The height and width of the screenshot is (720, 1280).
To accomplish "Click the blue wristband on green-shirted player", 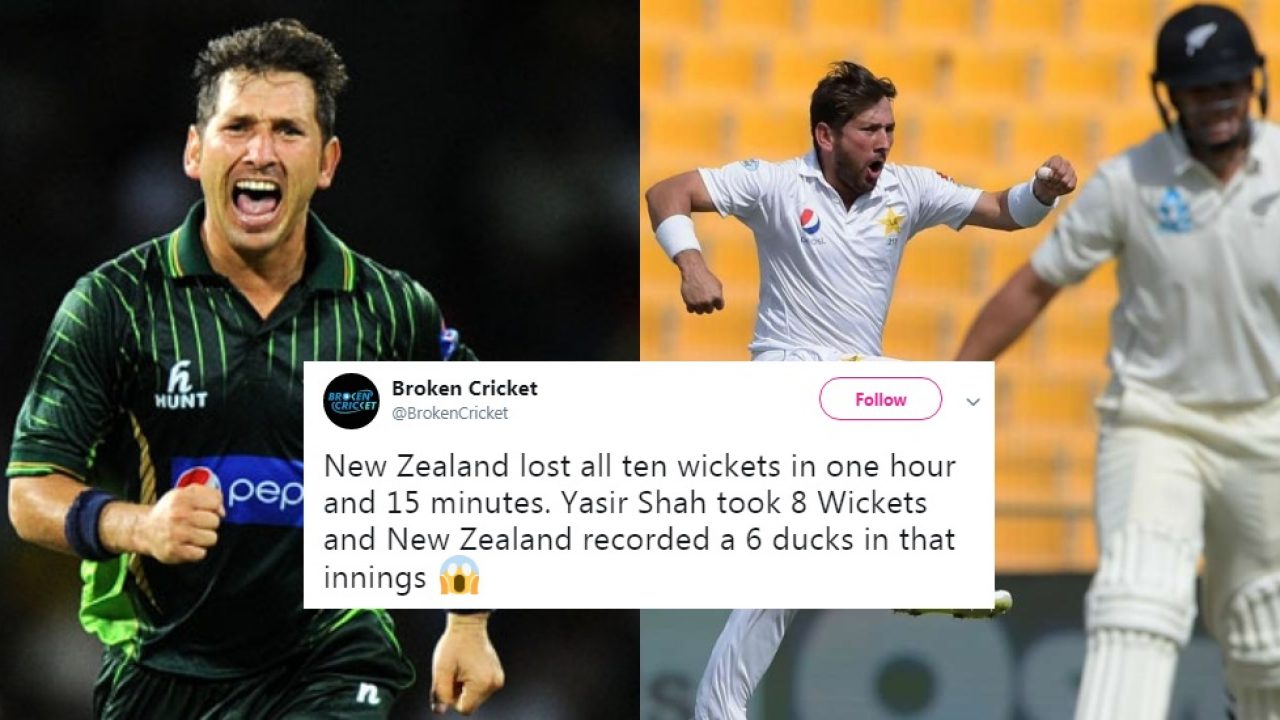I will (88, 520).
